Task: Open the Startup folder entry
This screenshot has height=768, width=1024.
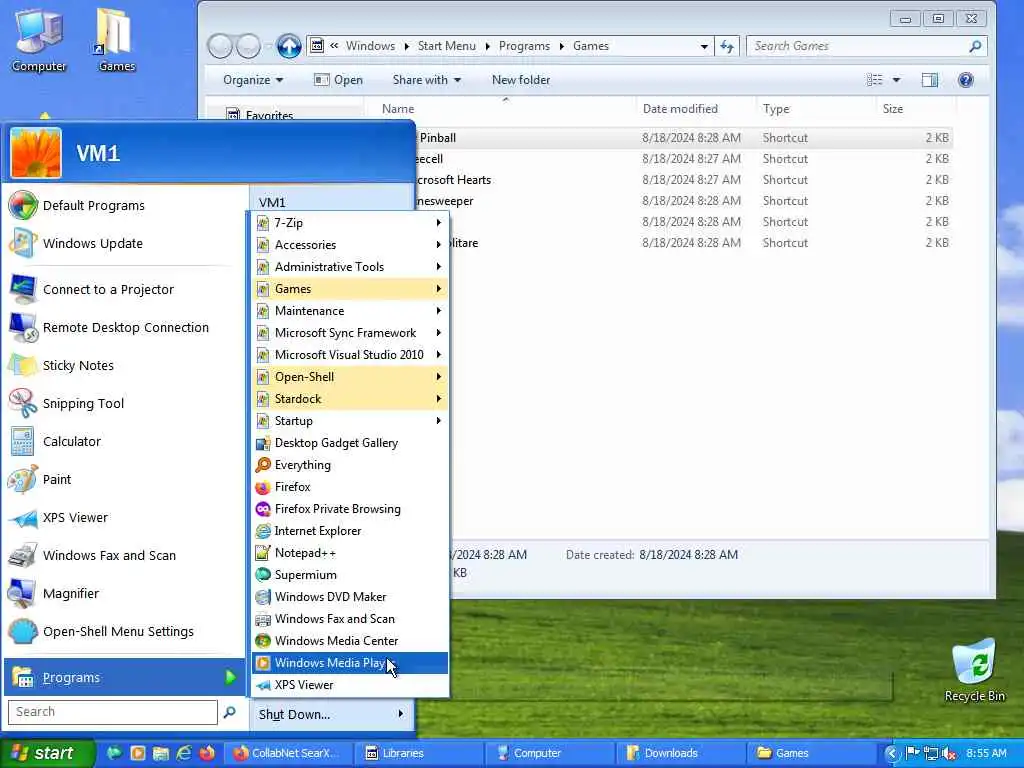Action: (350, 421)
